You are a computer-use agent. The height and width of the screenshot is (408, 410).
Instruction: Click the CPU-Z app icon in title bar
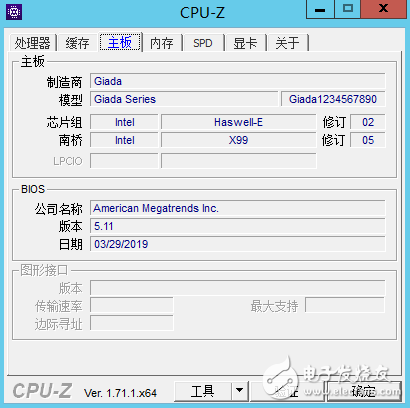point(14,12)
